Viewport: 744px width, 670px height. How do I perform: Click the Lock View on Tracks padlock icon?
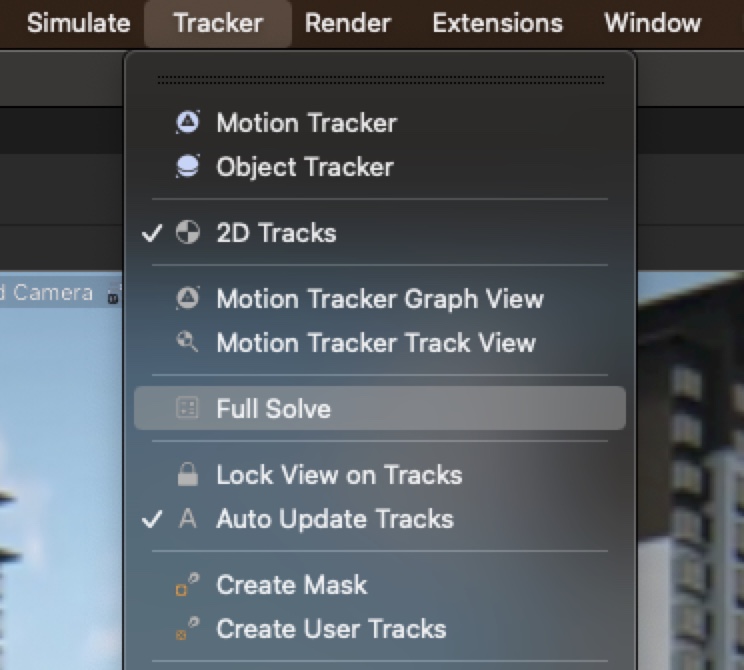pyautogui.click(x=187, y=475)
